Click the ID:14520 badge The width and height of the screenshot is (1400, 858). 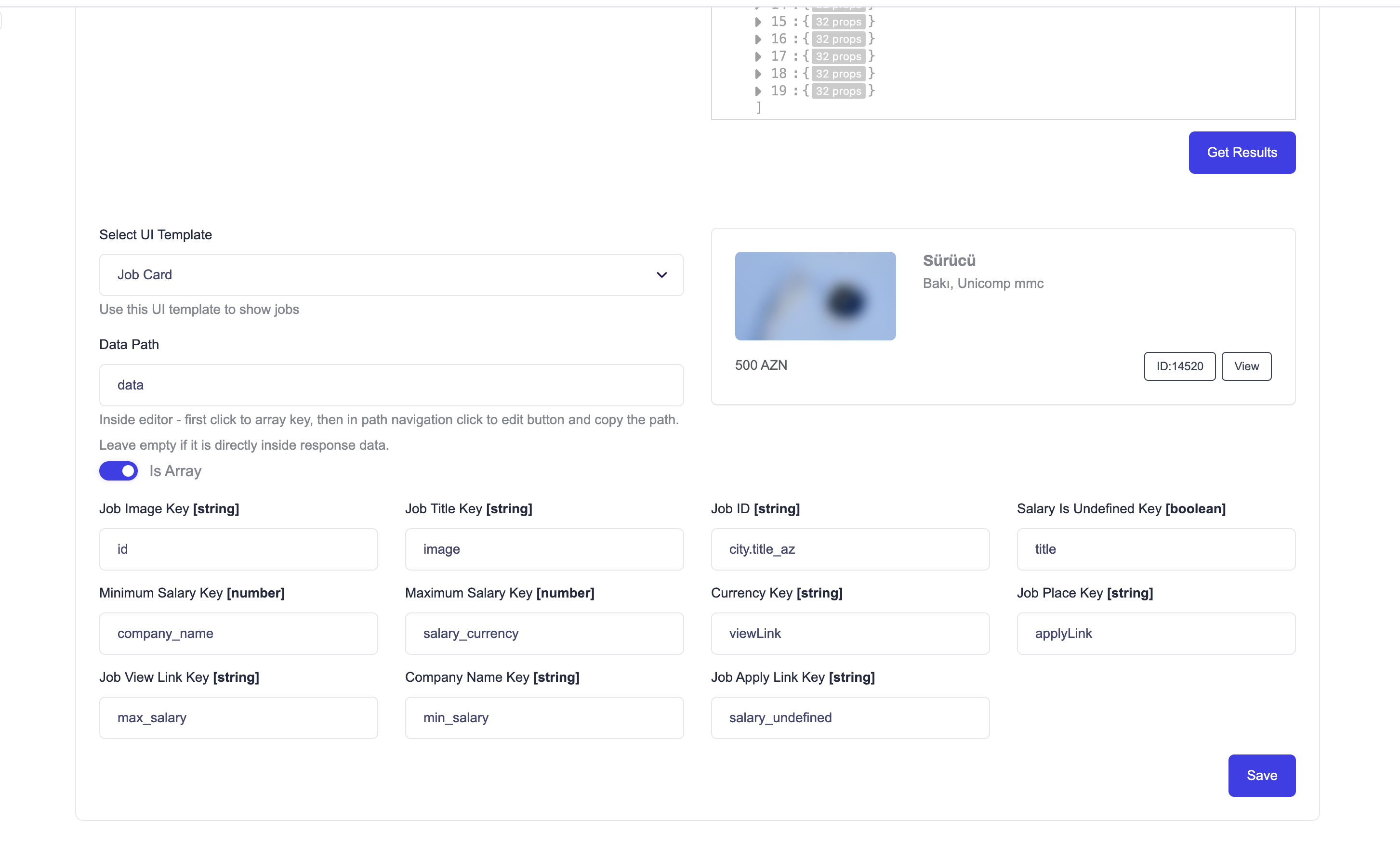tap(1179, 366)
